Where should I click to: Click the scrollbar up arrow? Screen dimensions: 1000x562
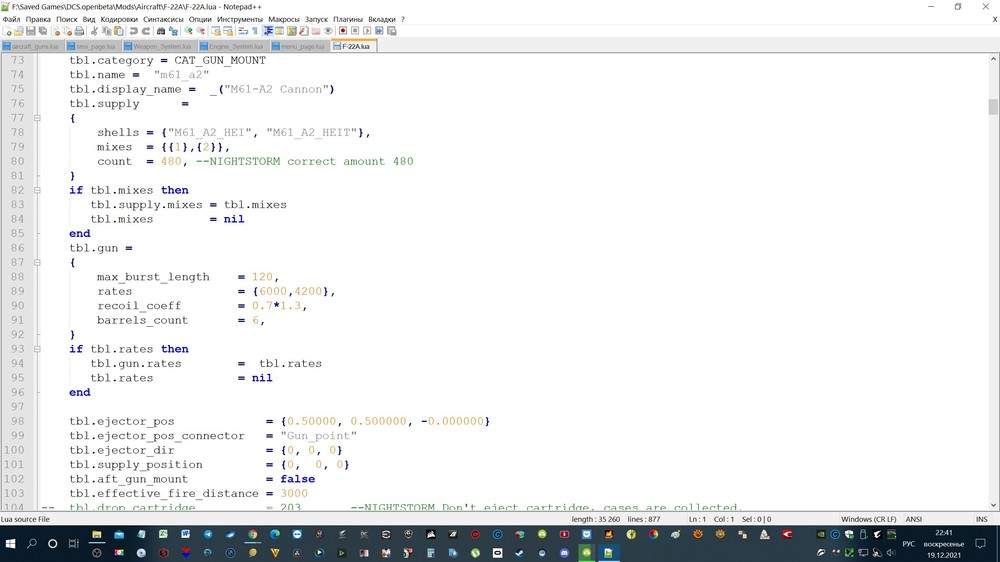pos(993,59)
